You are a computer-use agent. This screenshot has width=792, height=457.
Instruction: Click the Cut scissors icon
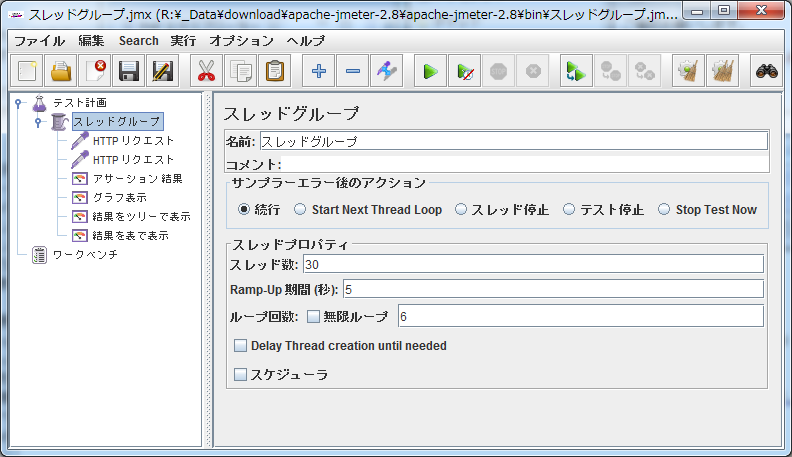point(207,71)
